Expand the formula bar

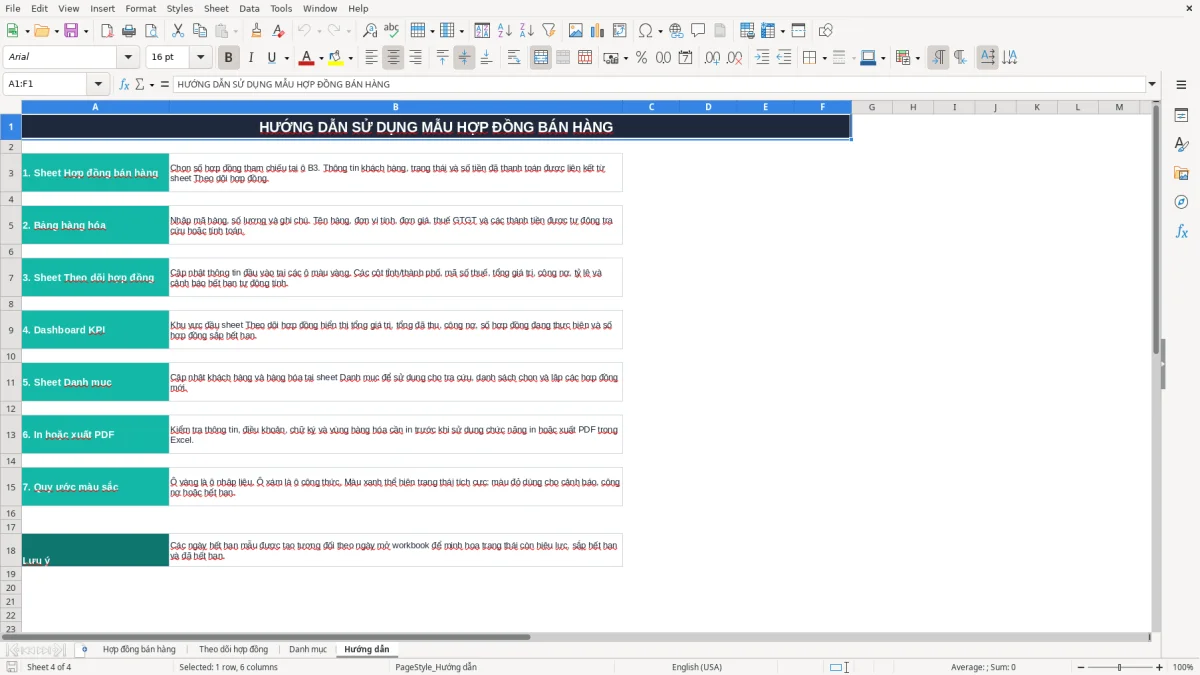click(x=1152, y=84)
